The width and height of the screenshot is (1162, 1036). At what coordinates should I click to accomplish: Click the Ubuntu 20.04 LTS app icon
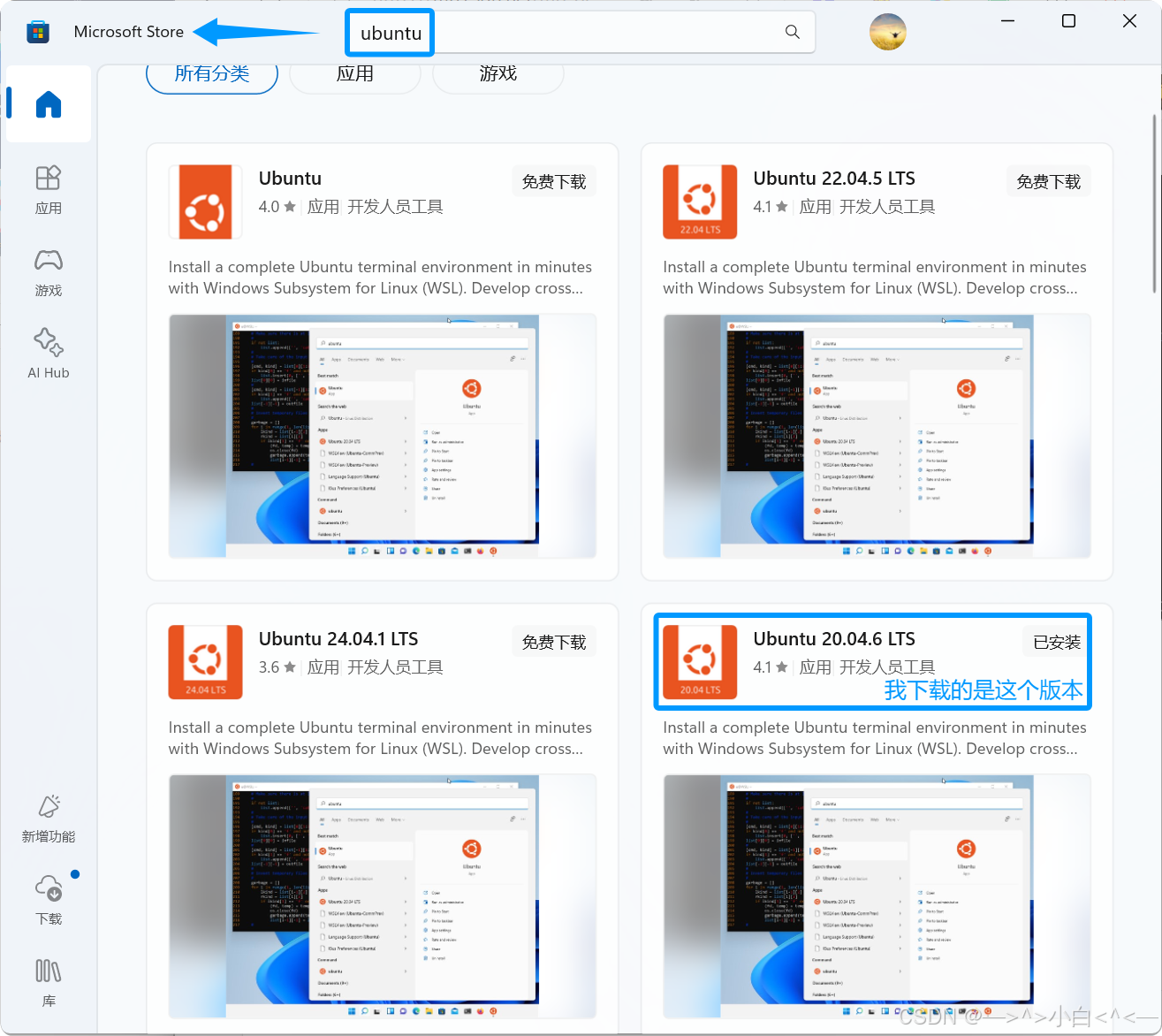click(x=700, y=662)
